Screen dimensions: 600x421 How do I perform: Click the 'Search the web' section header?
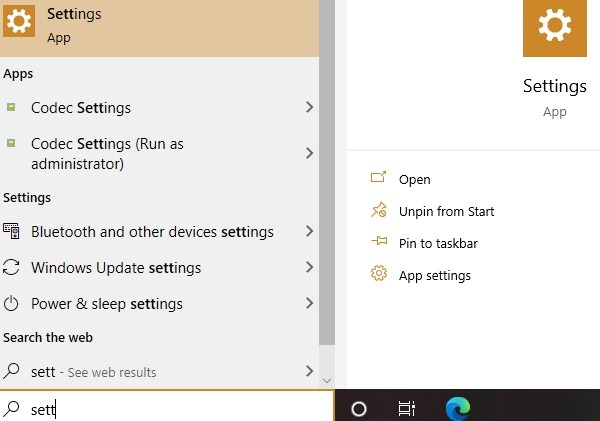(48, 338)
